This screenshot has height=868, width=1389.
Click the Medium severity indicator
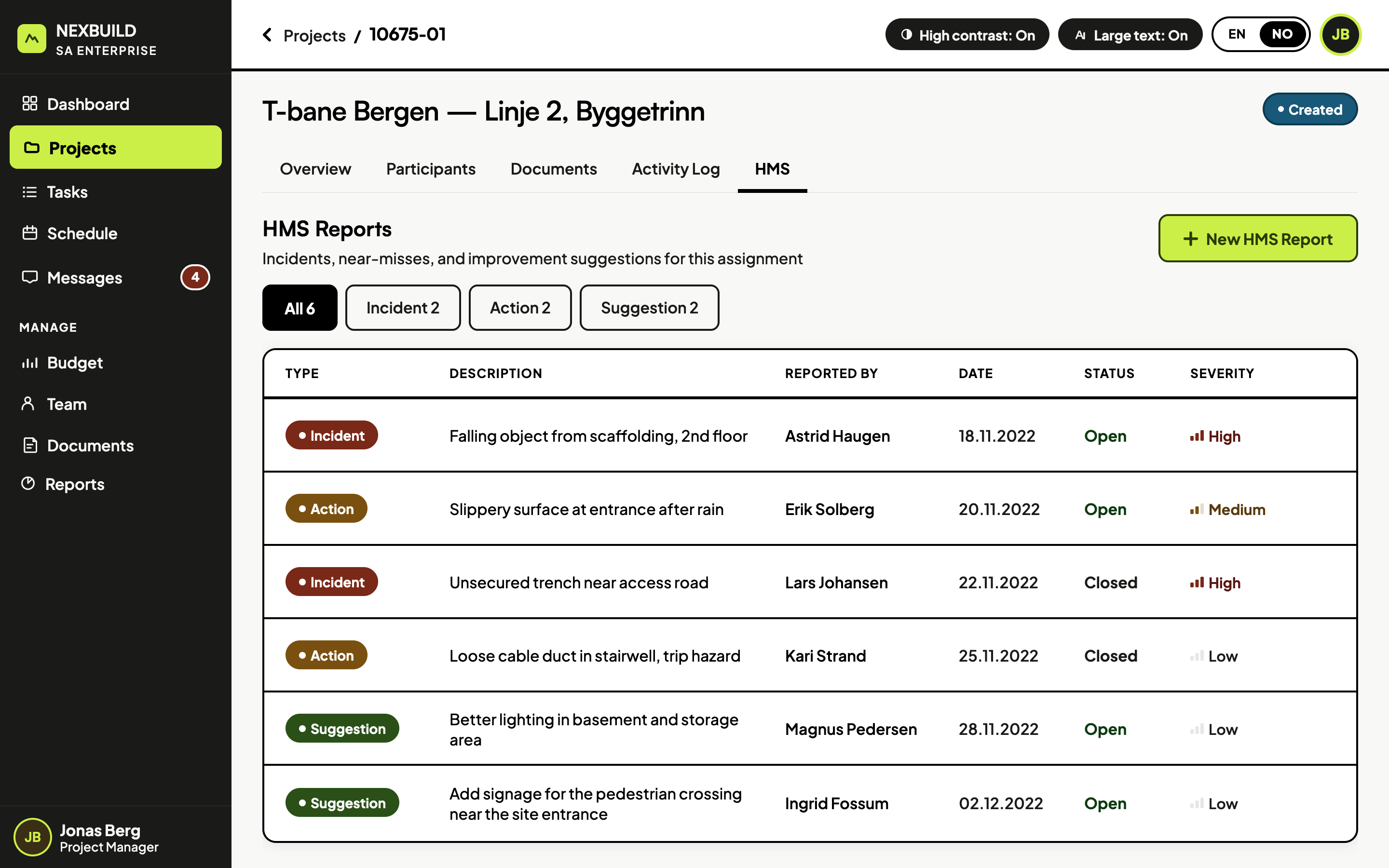tap(1228, 509)
